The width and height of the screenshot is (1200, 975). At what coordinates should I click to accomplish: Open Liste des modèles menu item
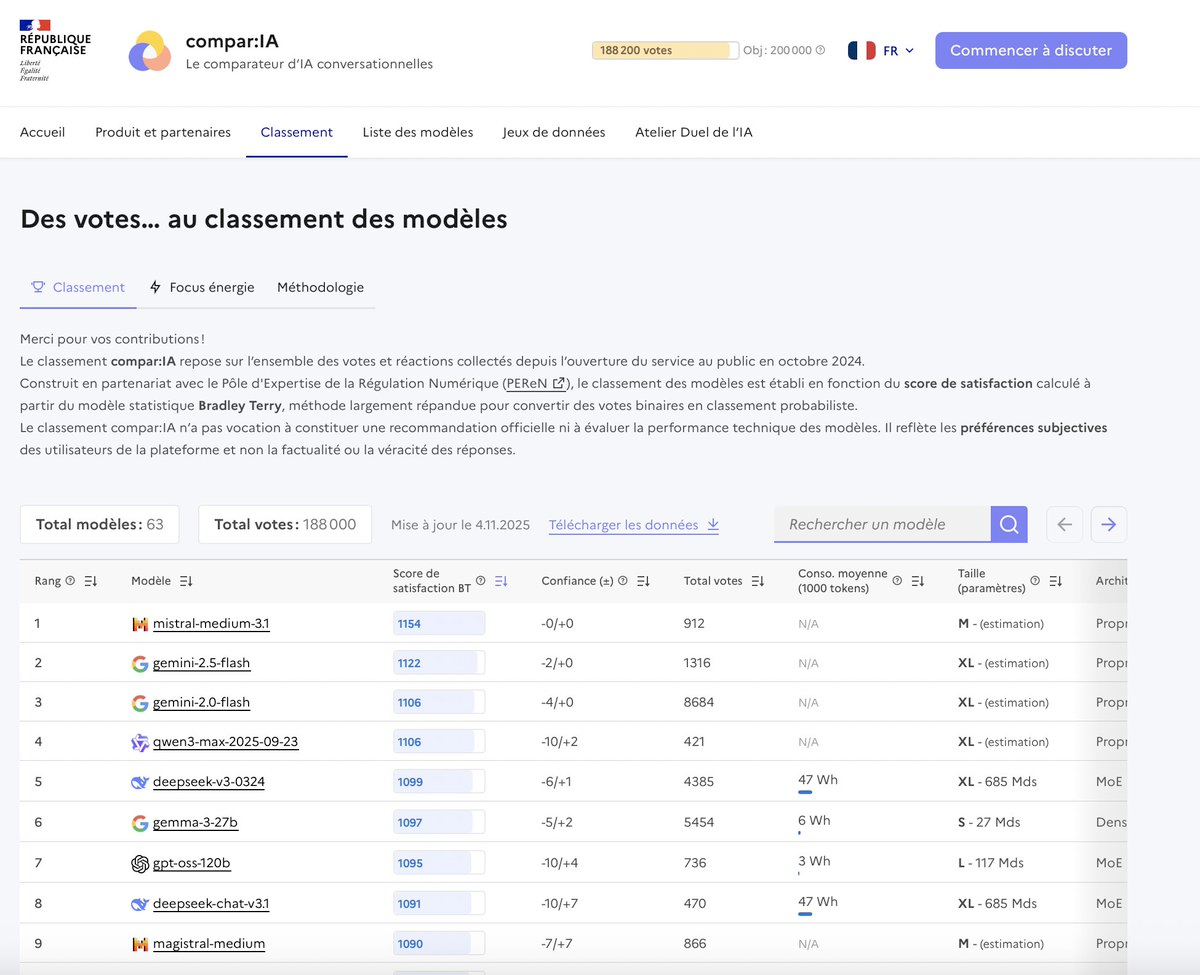tap(417, 132)
